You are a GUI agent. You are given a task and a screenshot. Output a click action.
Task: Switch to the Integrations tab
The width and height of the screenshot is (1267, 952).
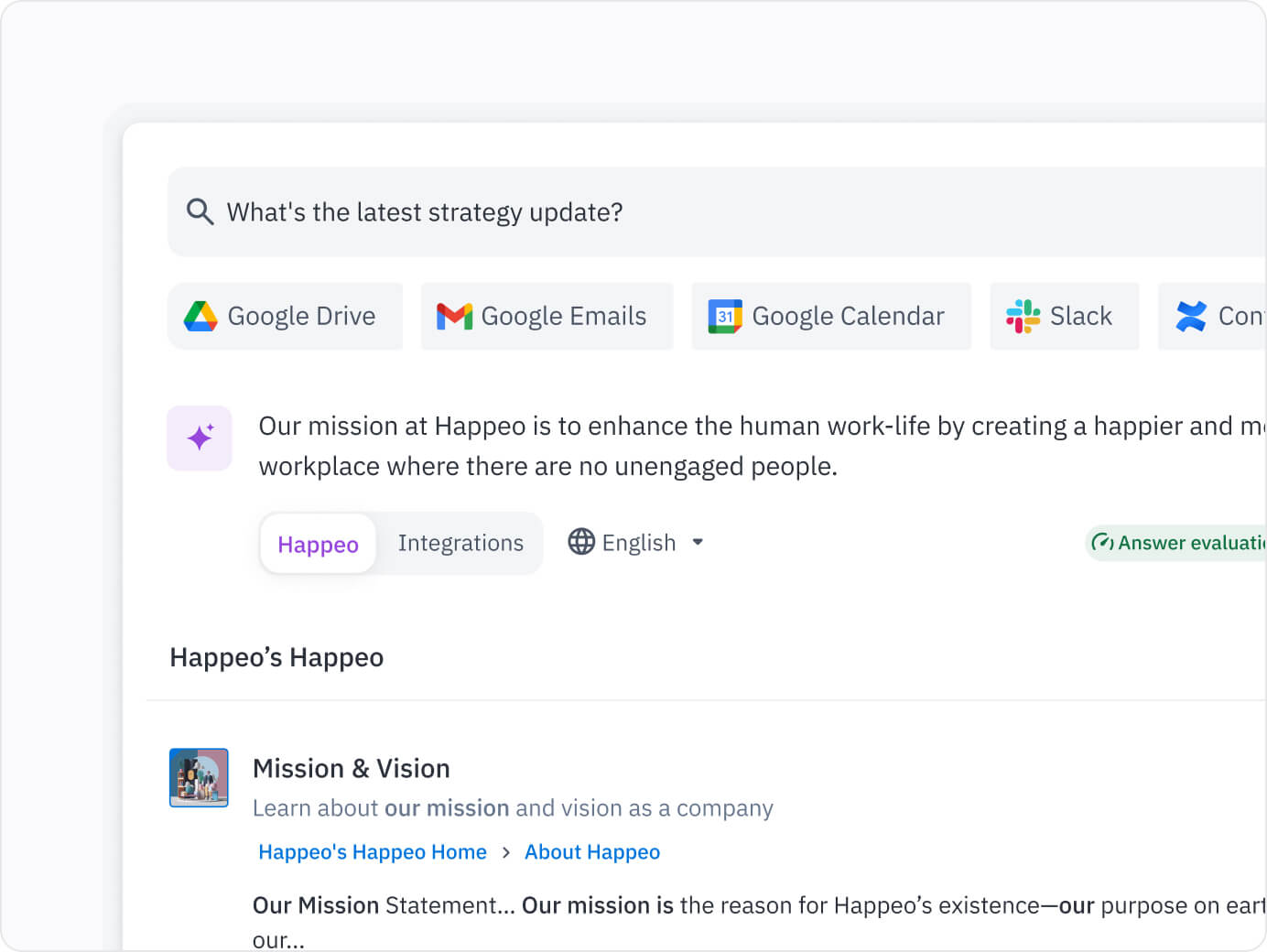coord(460,543)
